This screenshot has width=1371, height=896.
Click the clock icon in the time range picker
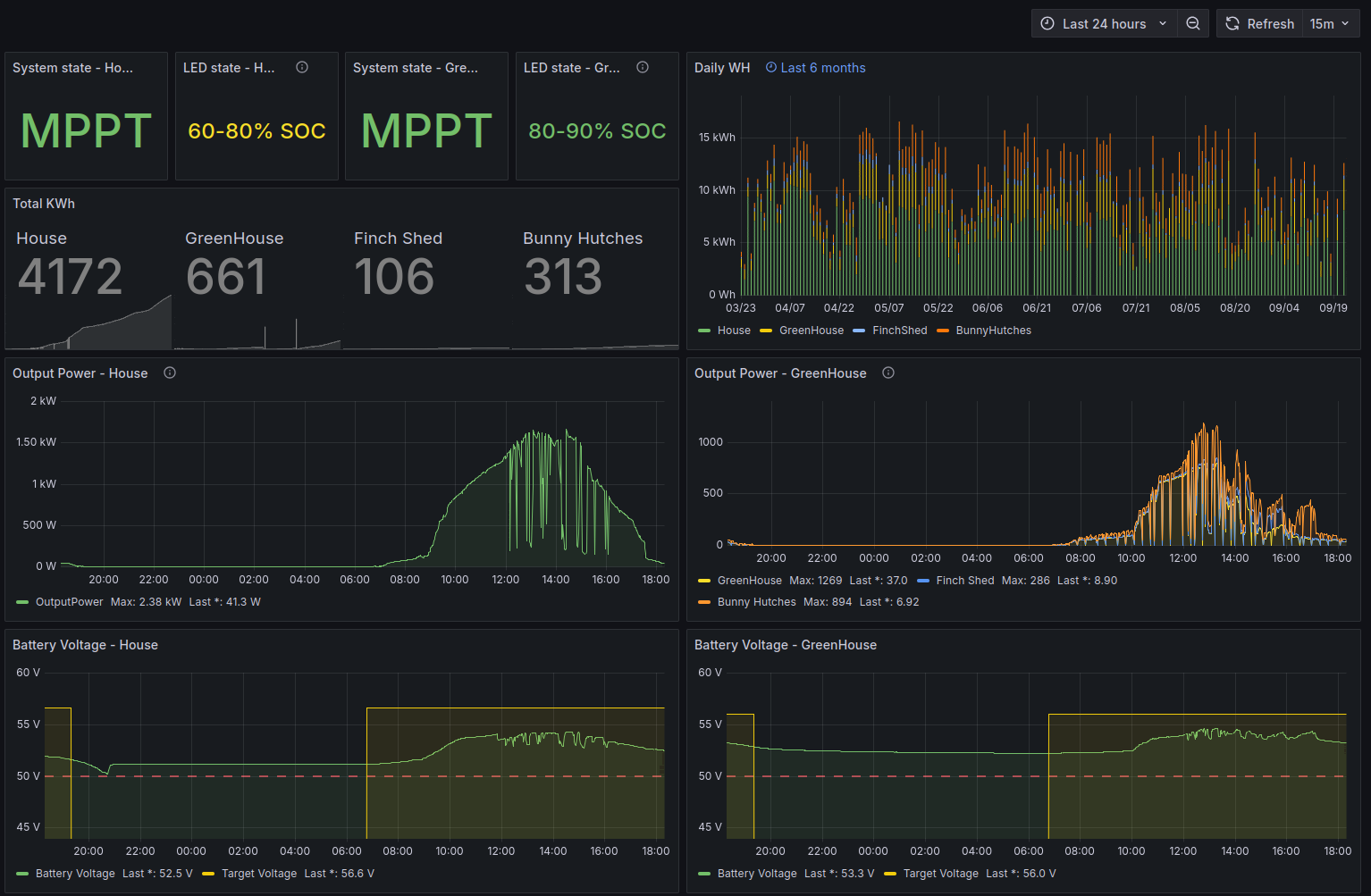click(x=1047, y=24)
